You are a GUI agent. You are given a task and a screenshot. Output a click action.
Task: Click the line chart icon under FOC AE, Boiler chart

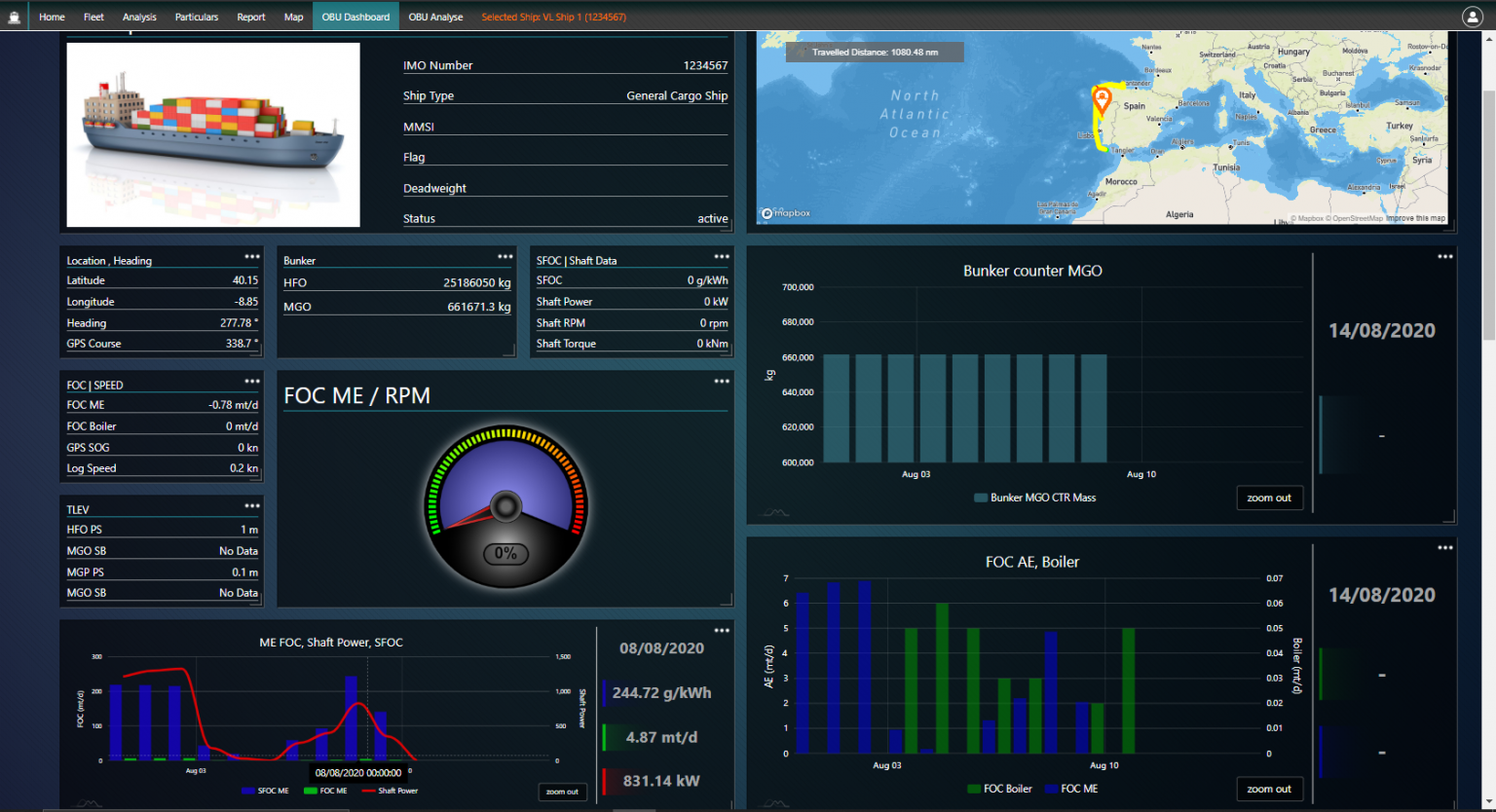click(776, 803)
